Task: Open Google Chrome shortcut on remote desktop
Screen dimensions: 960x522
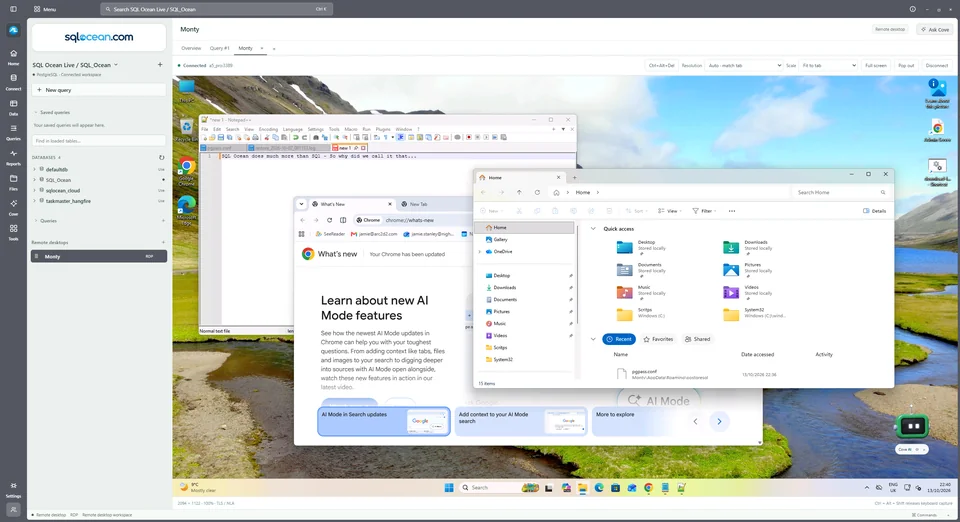Action: [187, 172]
